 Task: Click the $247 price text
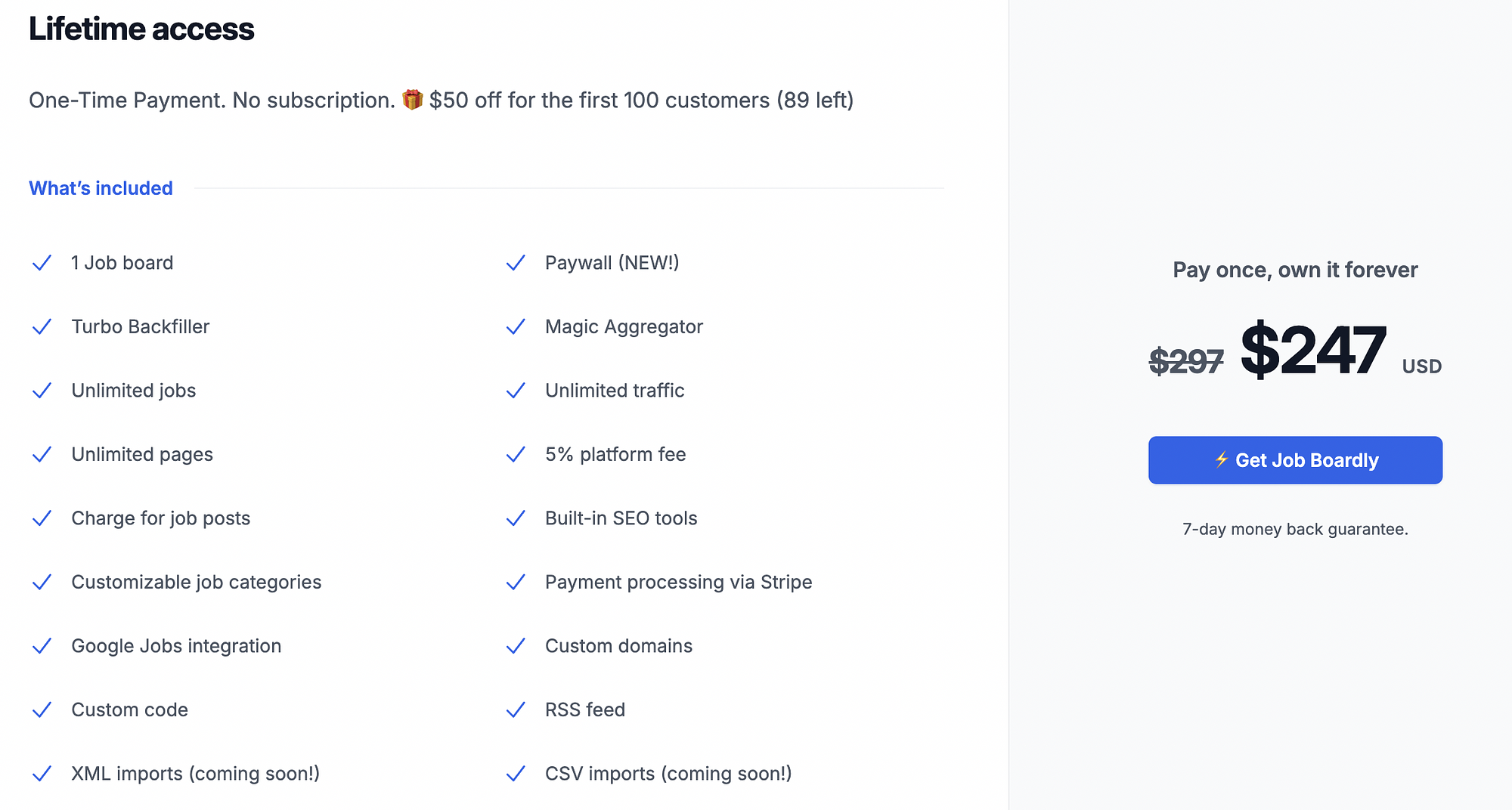pos(1313,350)
